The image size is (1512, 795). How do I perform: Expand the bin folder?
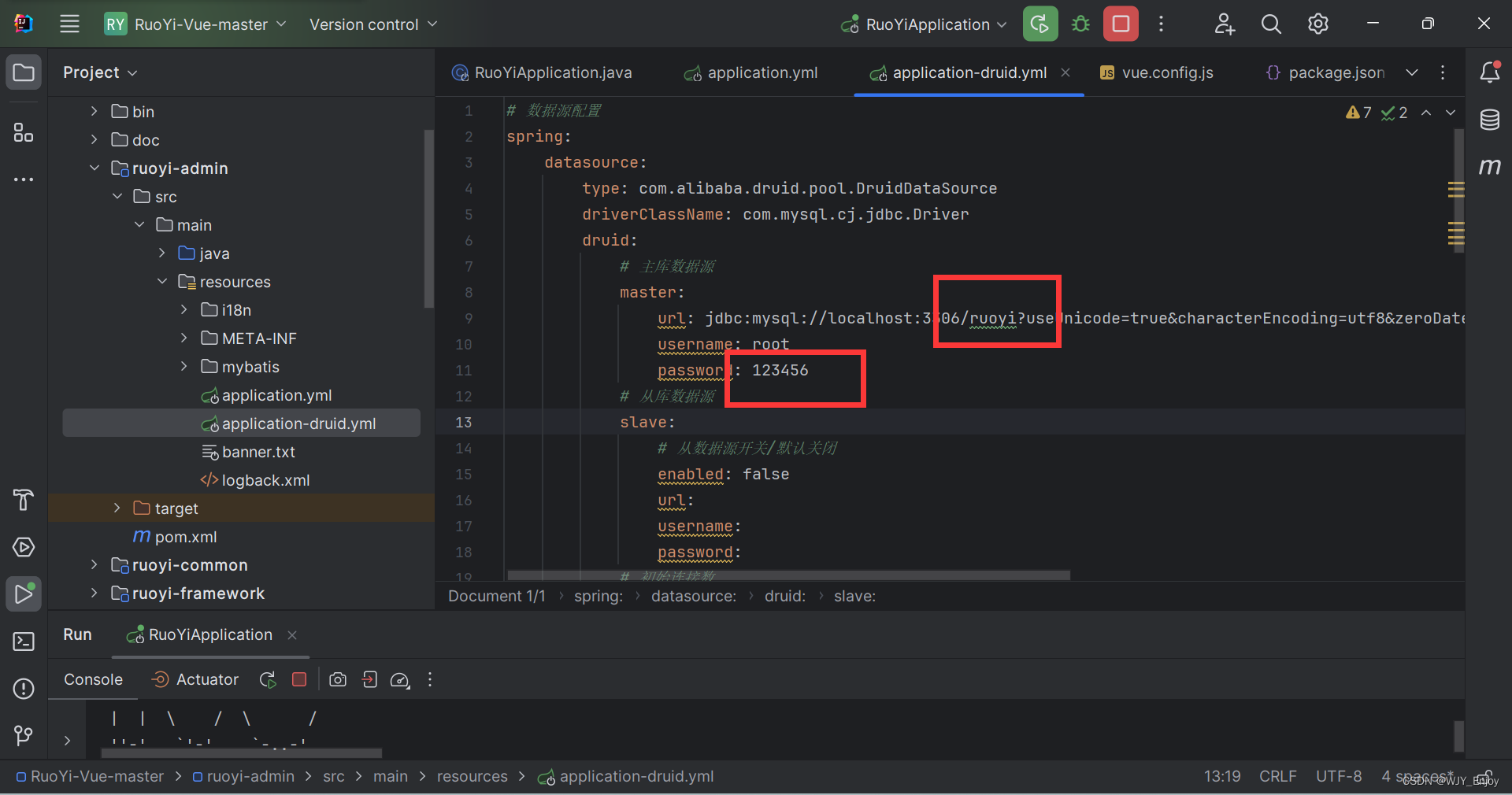(x=94, y=111)
